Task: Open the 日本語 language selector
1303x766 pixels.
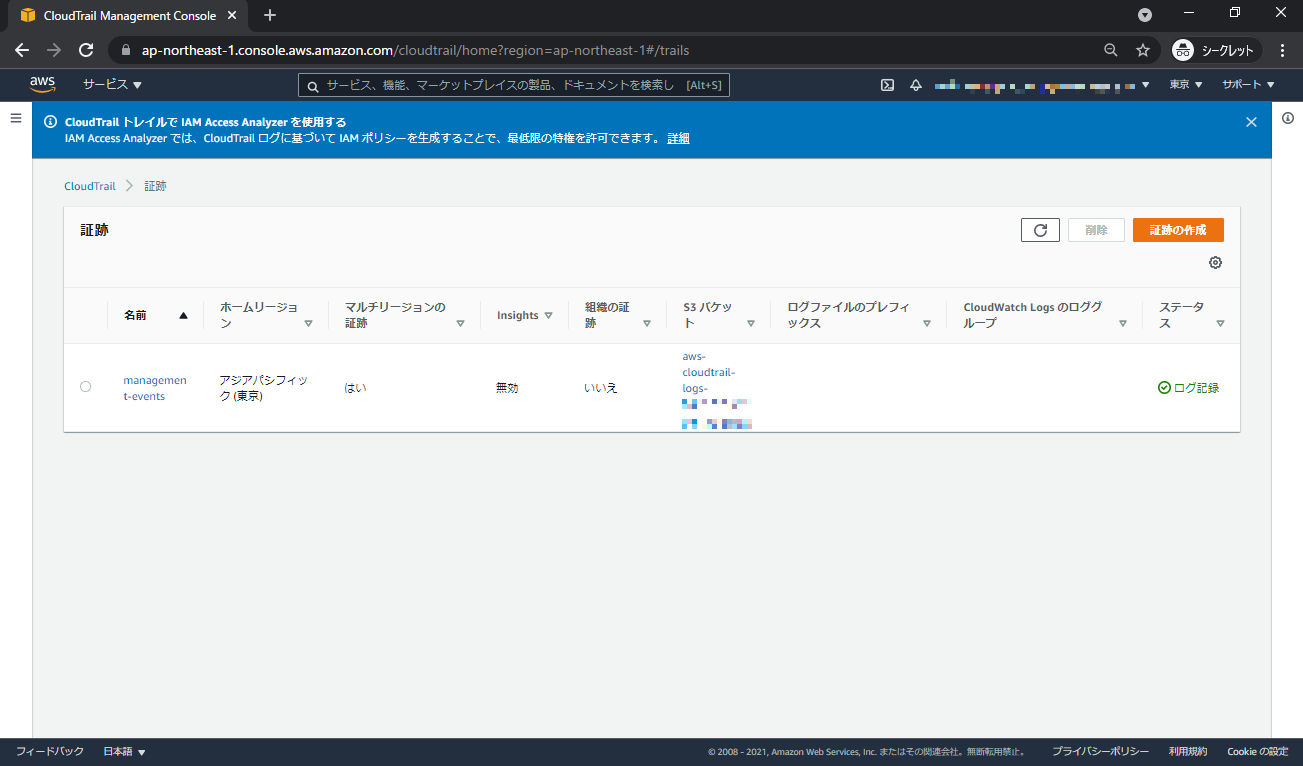Action: pos(124,752)
